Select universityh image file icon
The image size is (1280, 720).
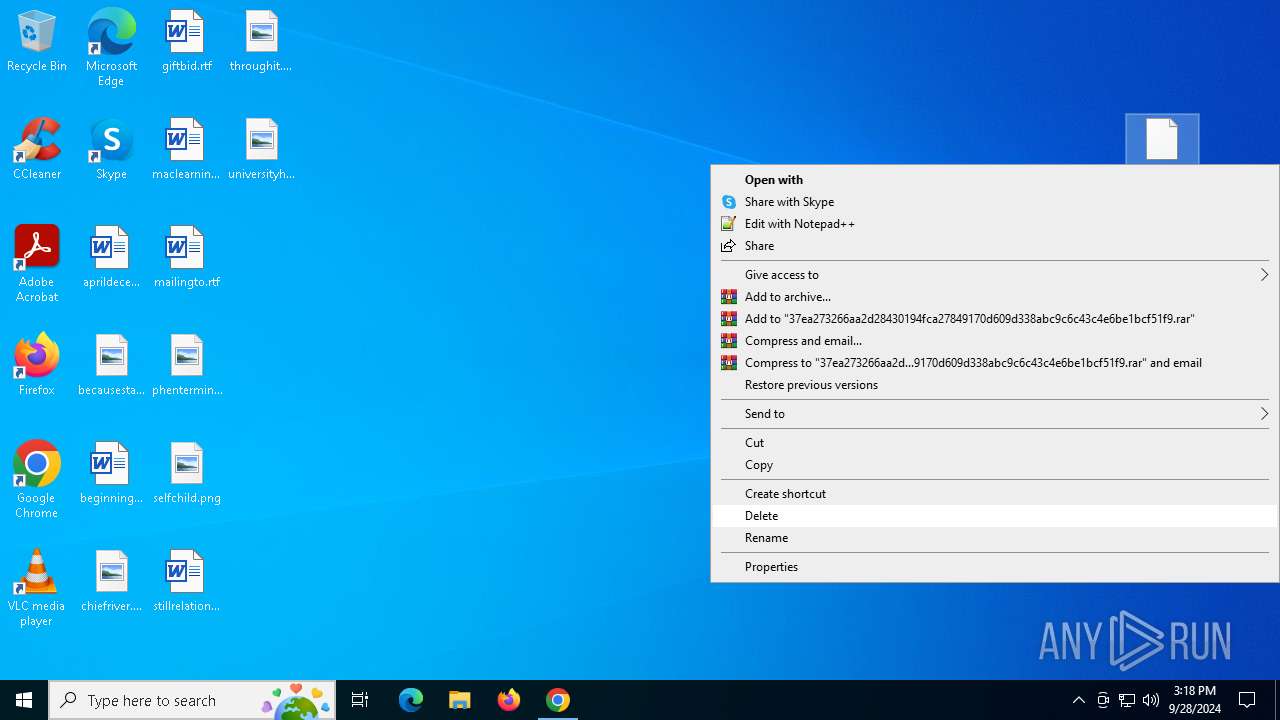click(261, 150)
